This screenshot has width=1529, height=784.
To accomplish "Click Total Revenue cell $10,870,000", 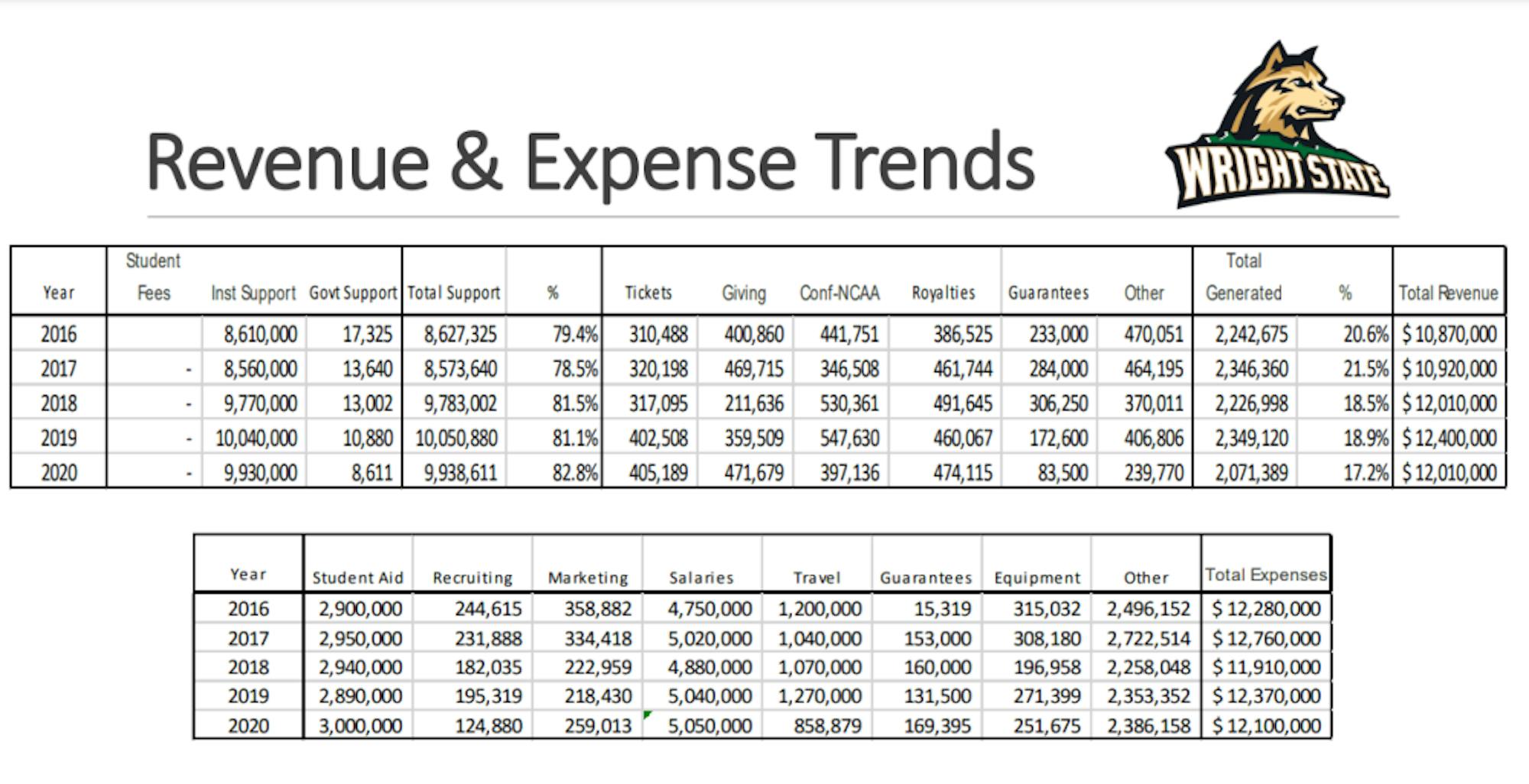I will point(1449,335).
